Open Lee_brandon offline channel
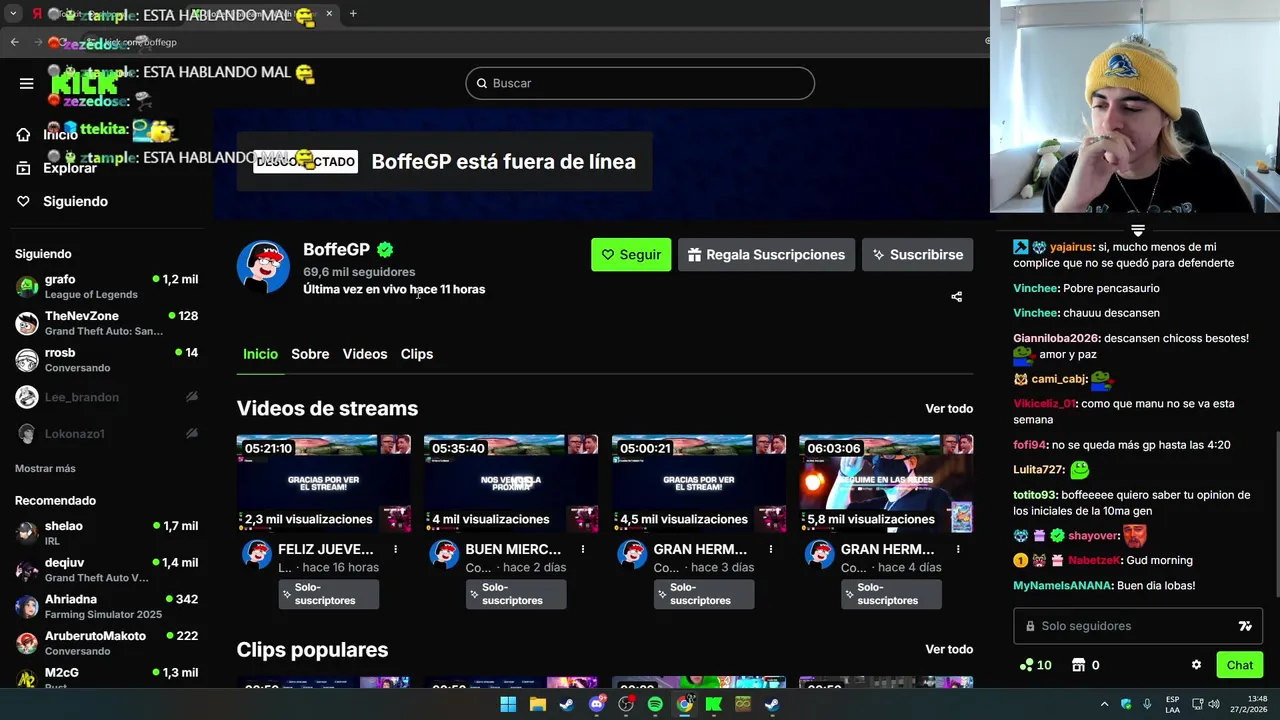 (106, 397)
